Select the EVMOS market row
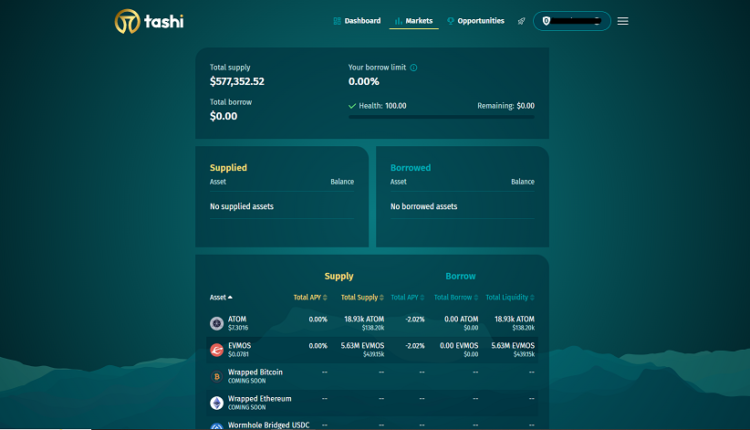This screenshot has width=750, height=430. 372,350
